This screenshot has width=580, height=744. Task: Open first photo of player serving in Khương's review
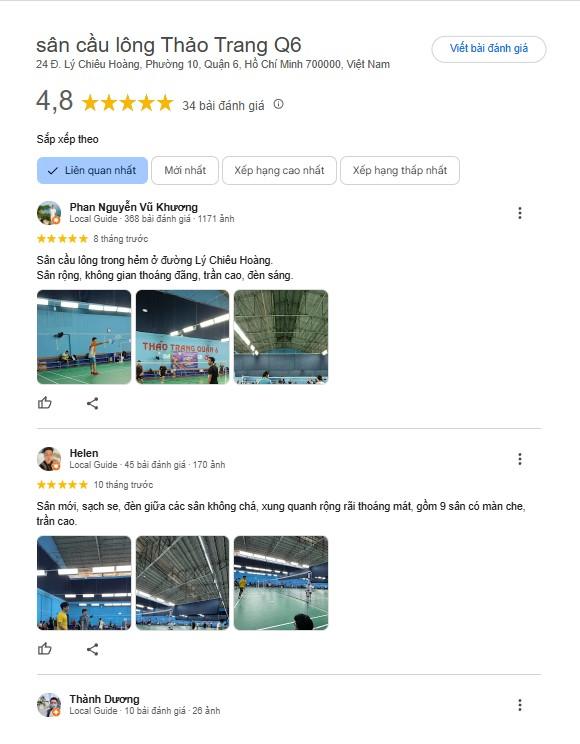tap(84, 337)
